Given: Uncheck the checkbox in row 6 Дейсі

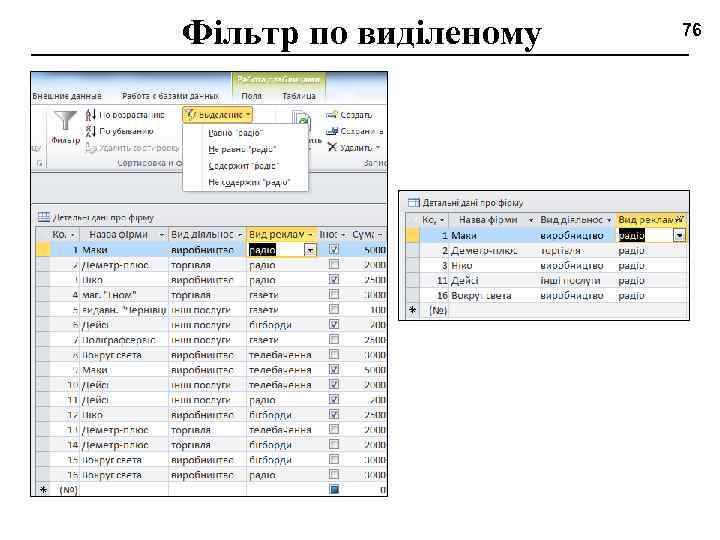Looking at the screenshot, I should point(334,324).
